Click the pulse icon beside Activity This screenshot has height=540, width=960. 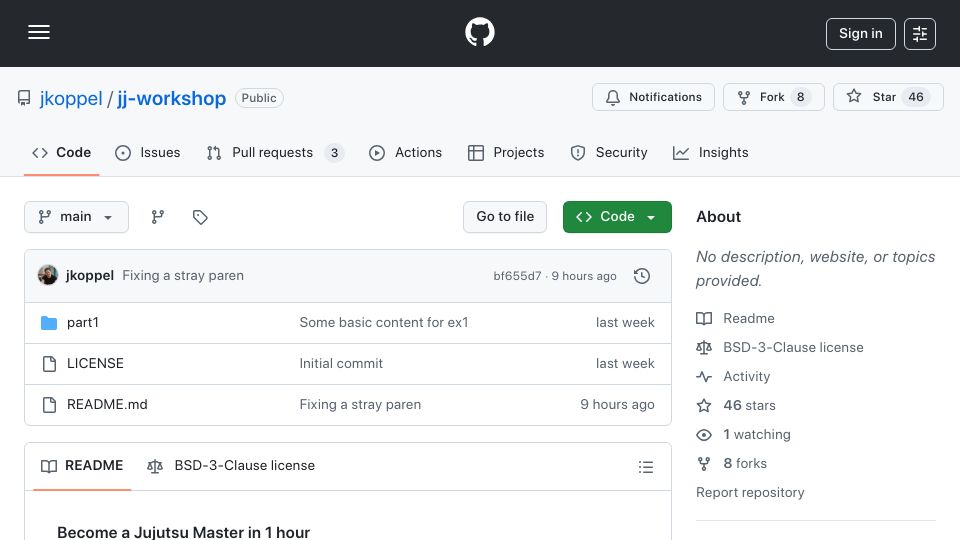[704, 377]
